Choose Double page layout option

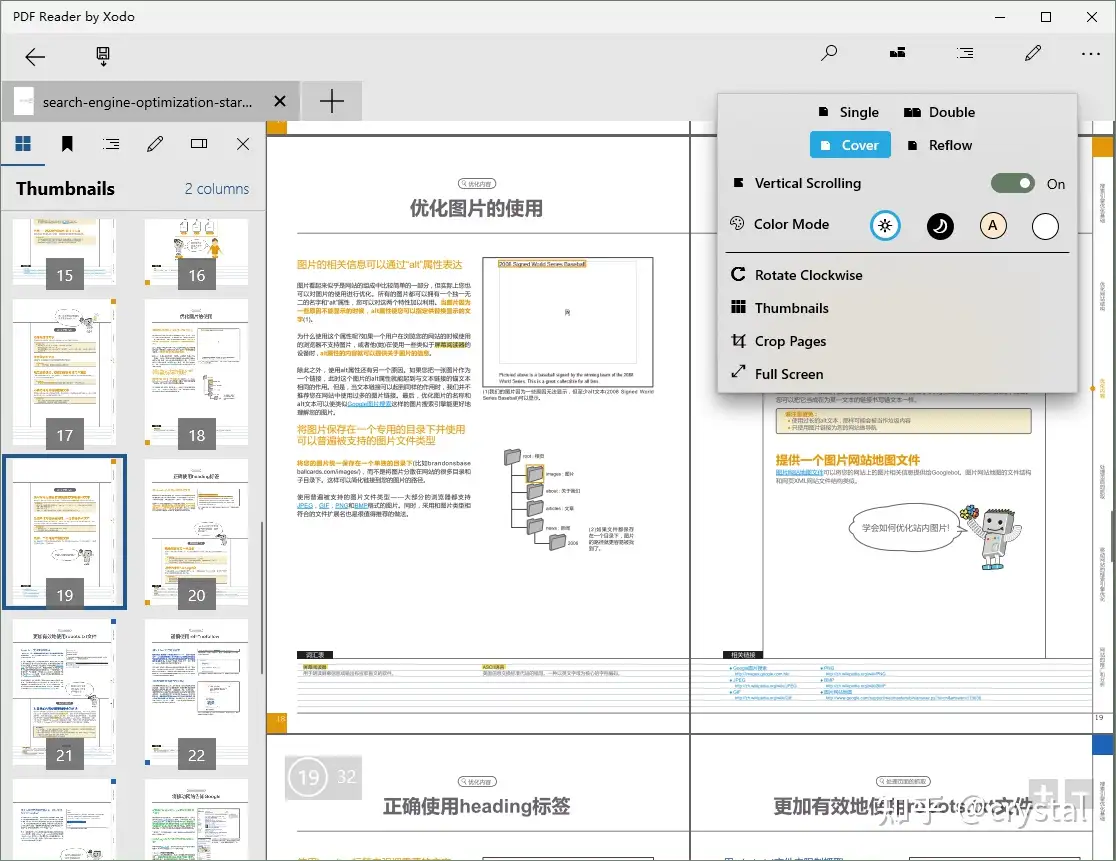coord(939,112)
